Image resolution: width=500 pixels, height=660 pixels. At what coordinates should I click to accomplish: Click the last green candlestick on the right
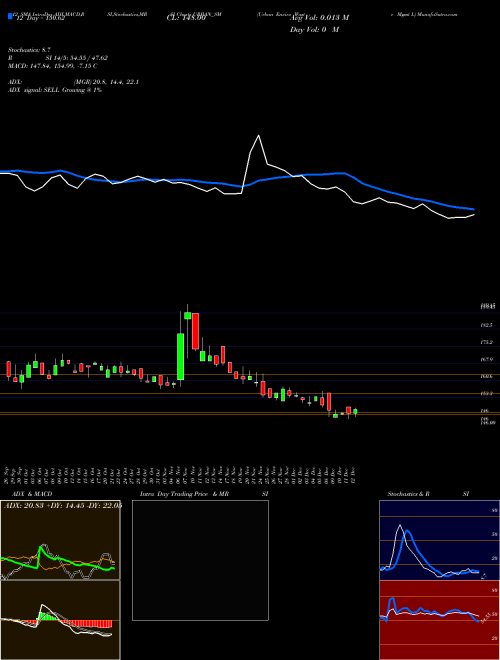[355, 412]
